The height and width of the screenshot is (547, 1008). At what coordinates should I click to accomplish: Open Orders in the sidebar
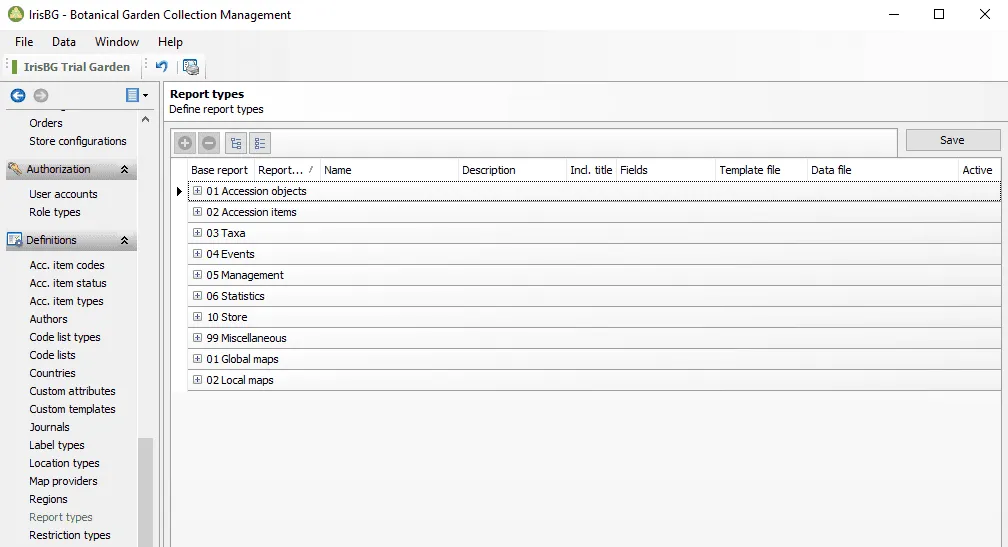pos(46,123)
